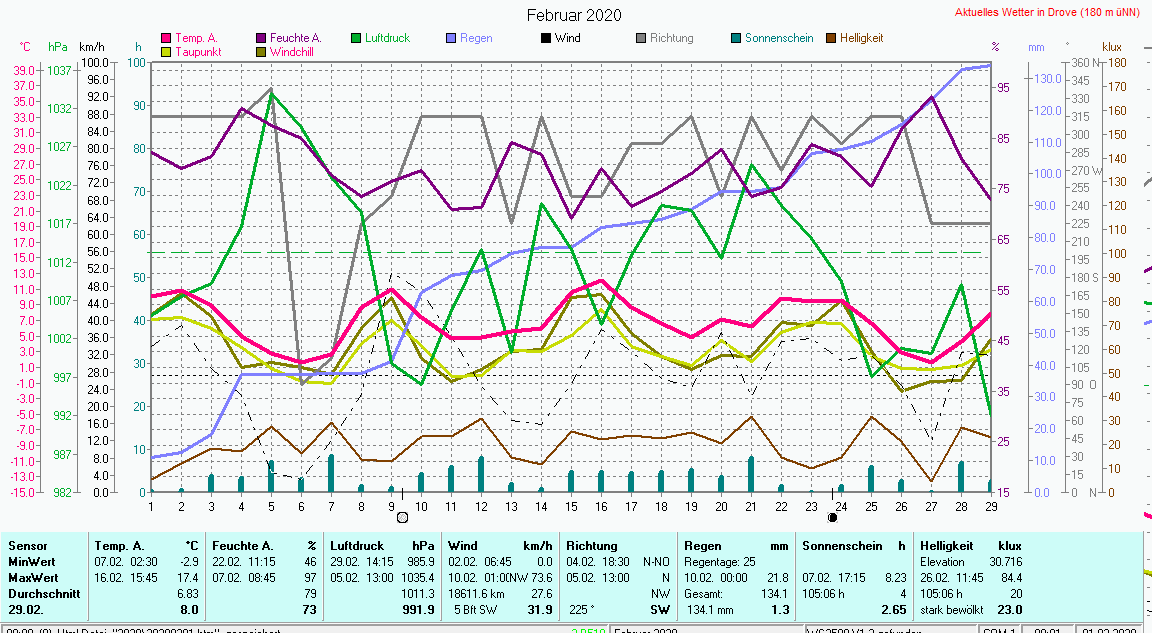Toggle the Regen series legend label
Viewport: 1152px width, 633px height.
coord(475,39)
